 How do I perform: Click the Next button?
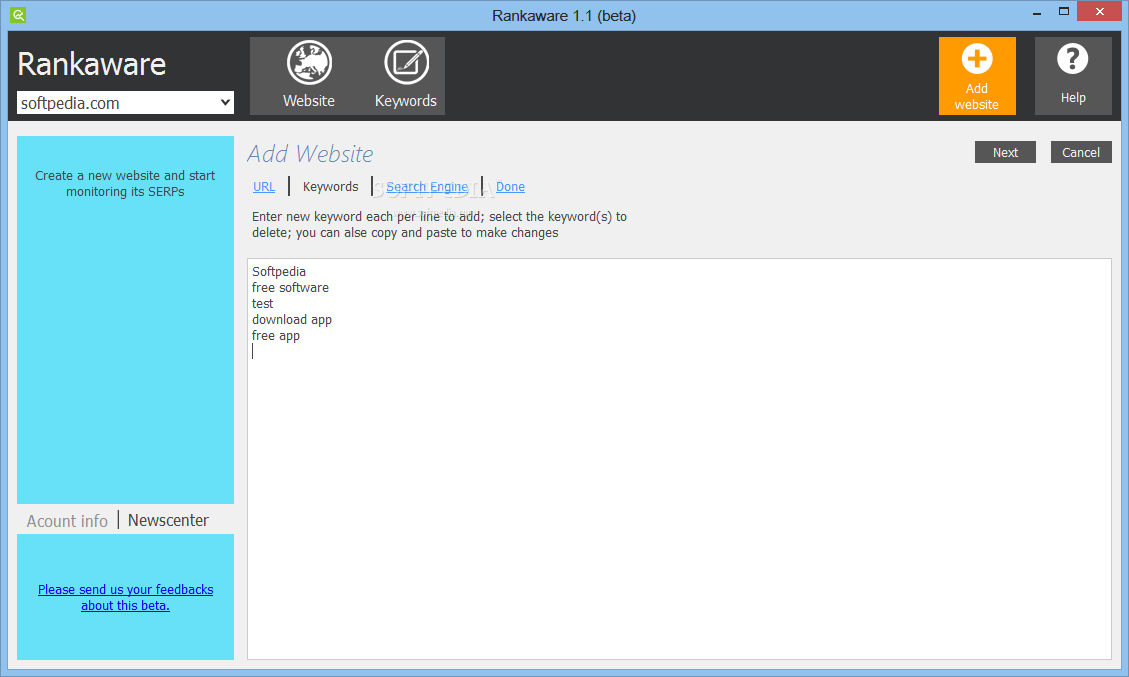(x=1005, y=152)
